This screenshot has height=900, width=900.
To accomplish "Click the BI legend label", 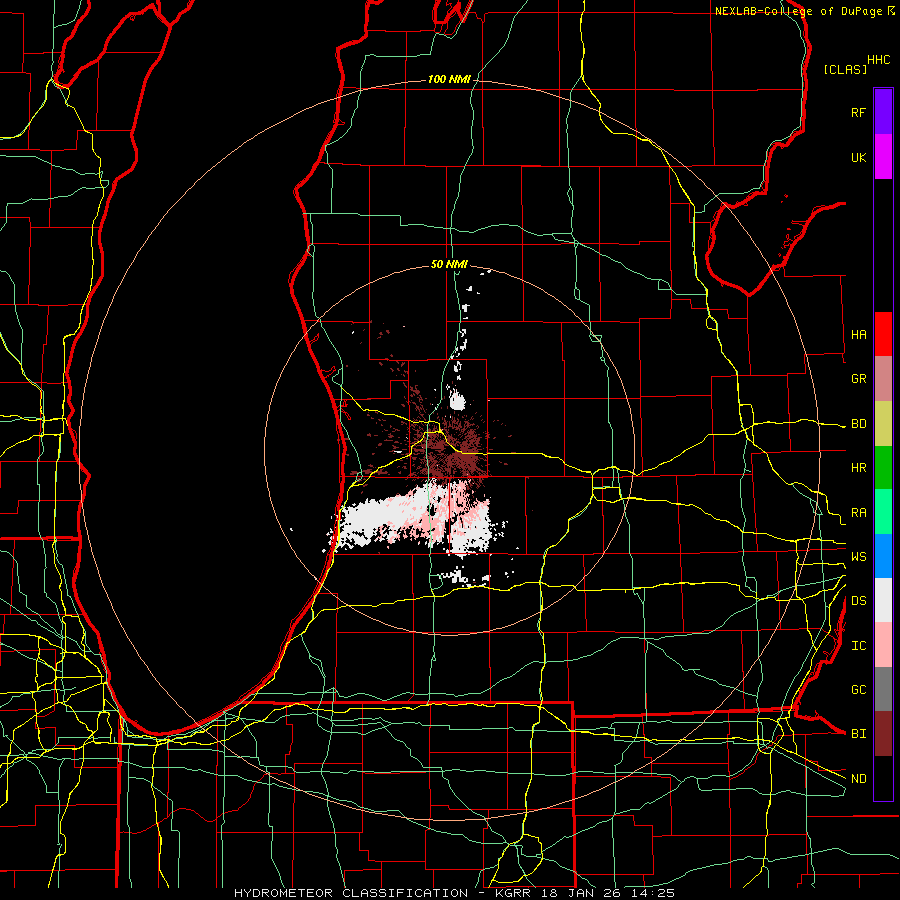I will coord(858,734).
